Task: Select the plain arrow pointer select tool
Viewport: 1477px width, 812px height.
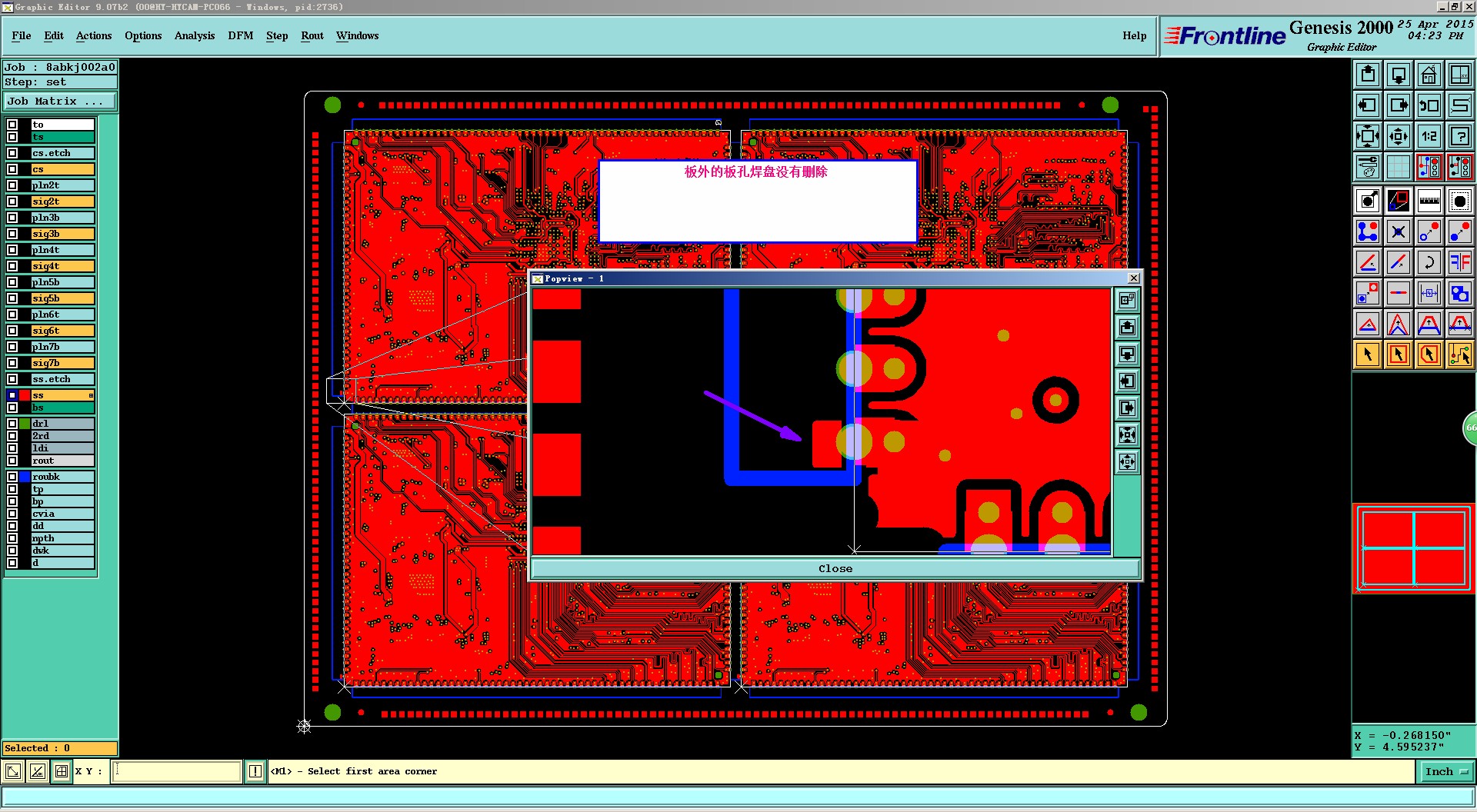Action: [1368, 354]
